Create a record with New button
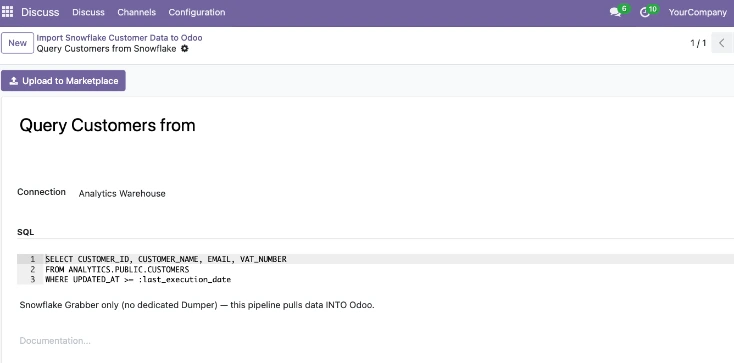This screenshot has height=363, width=734. point(17,43)
